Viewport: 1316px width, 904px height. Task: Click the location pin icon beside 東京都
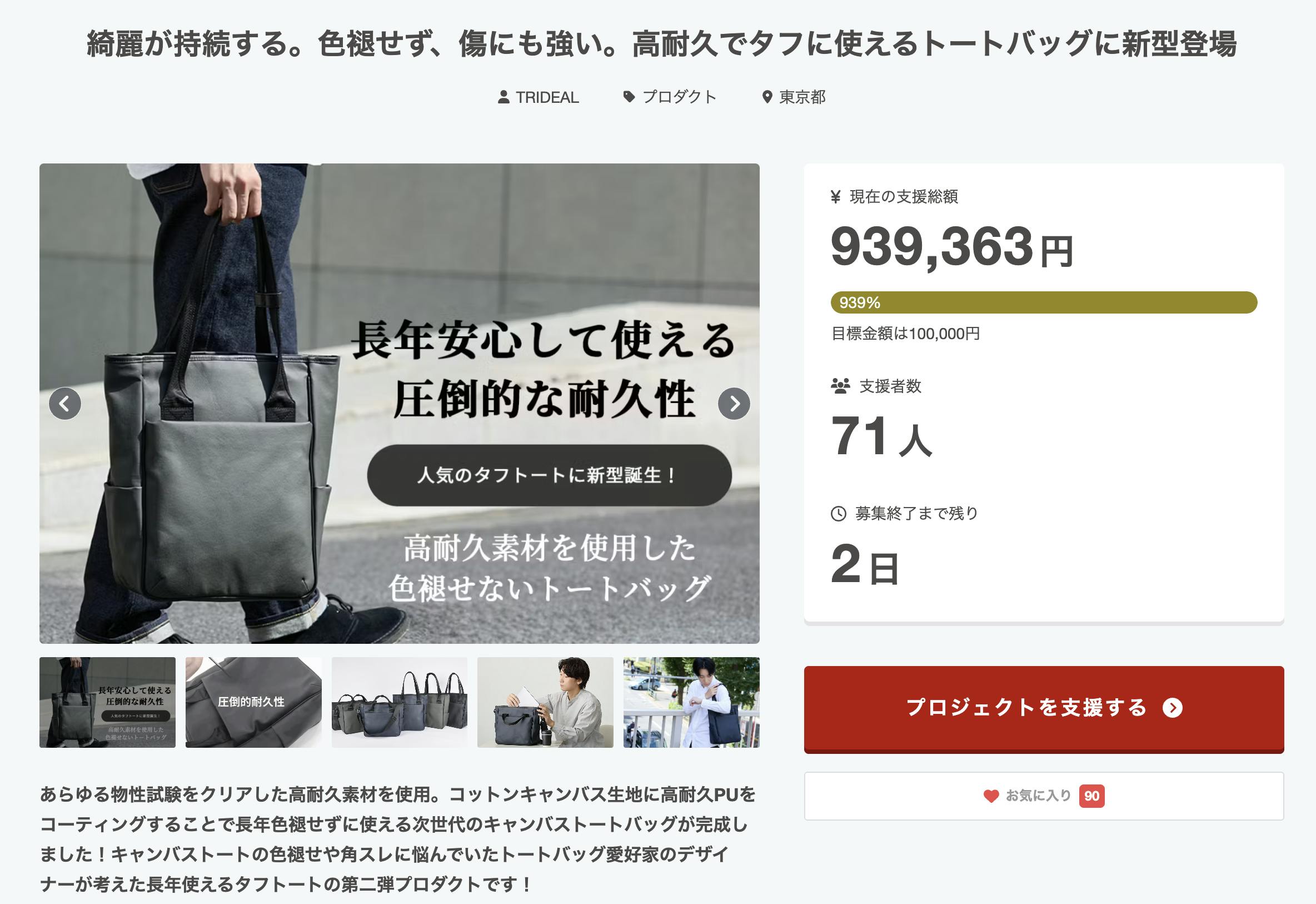point(767,97)
